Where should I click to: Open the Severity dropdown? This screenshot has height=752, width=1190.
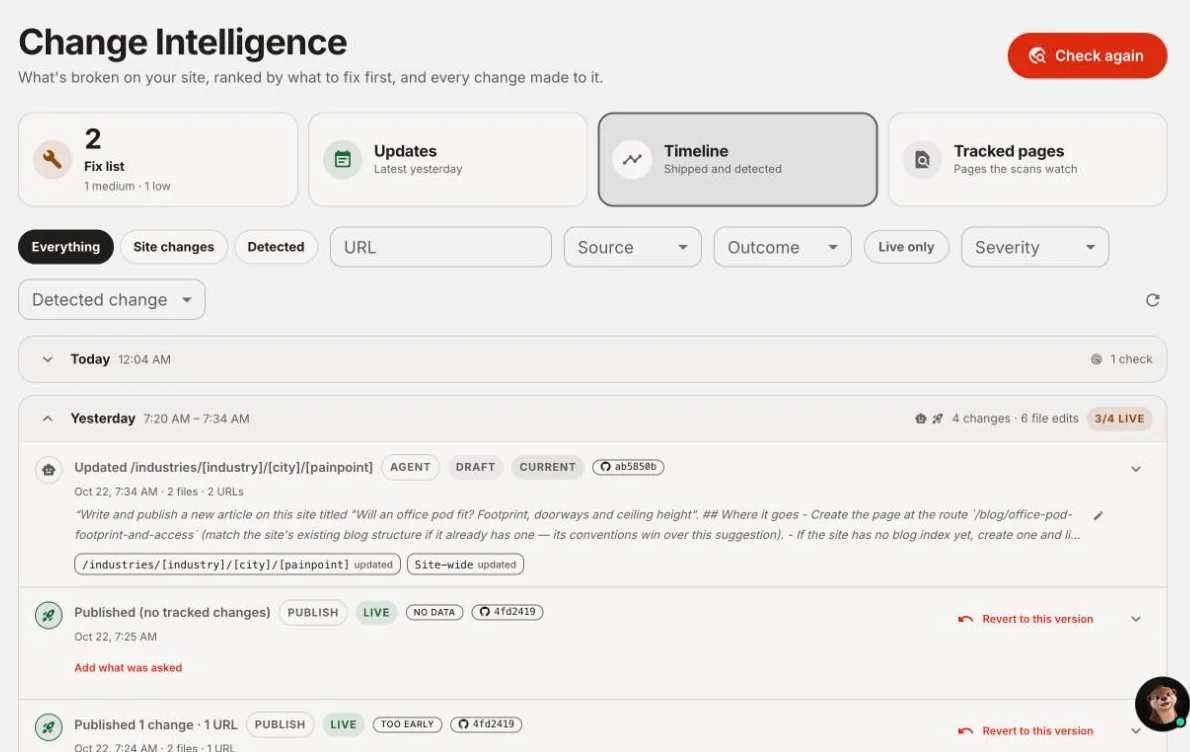pyautogui.click(x=1034, y=247)
